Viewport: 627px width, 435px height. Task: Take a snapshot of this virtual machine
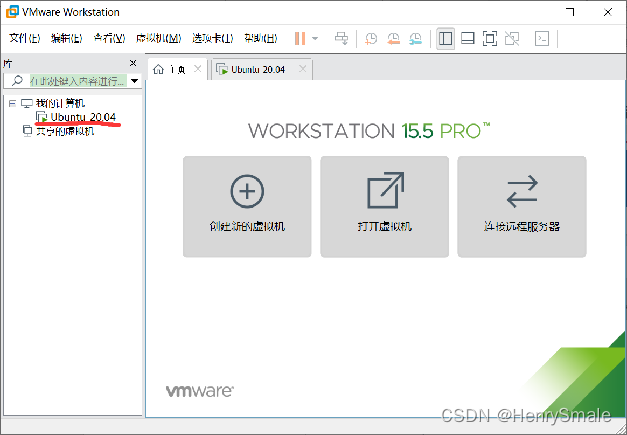pos(371,38)
